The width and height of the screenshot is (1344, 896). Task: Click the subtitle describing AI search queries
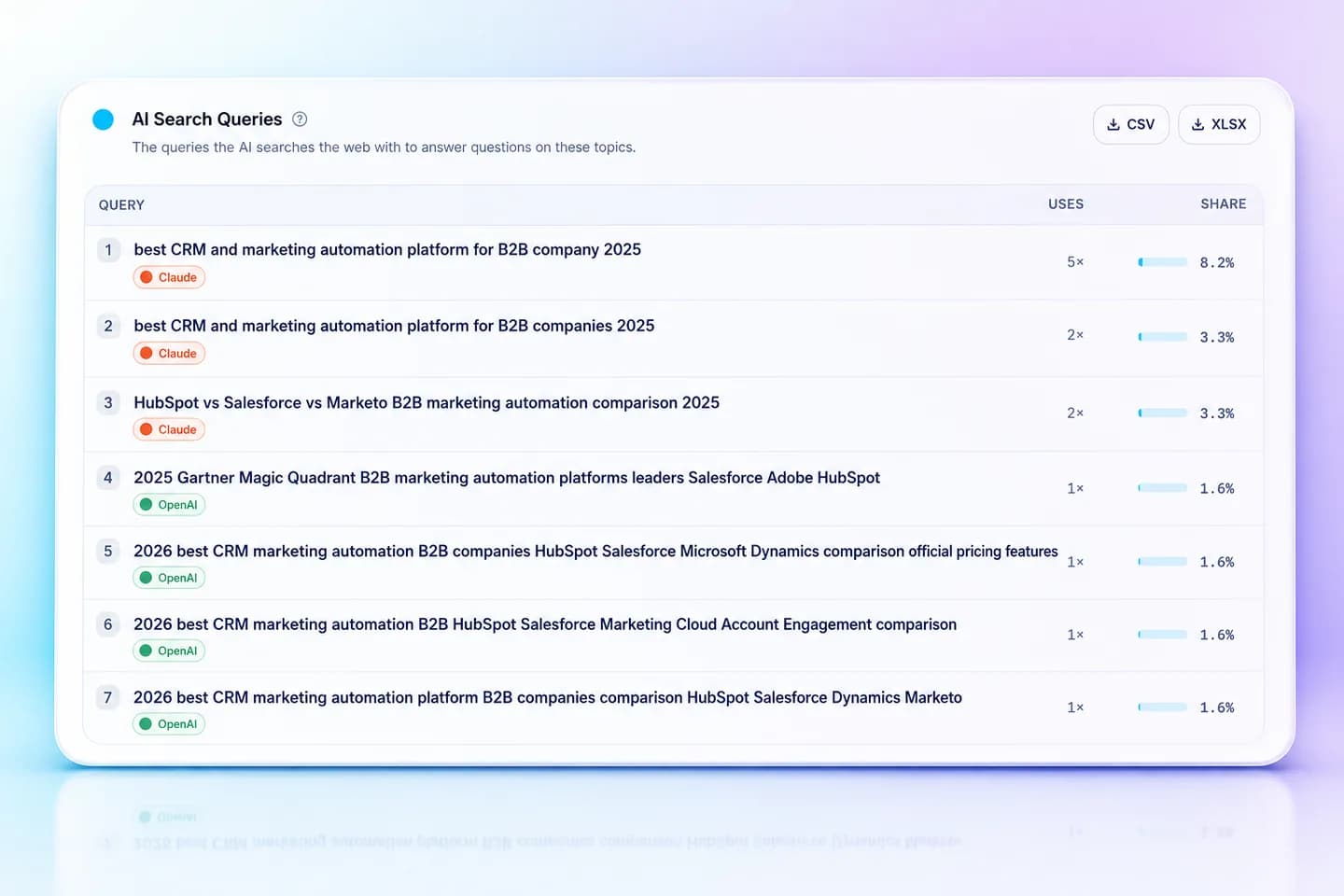point(384,147)
